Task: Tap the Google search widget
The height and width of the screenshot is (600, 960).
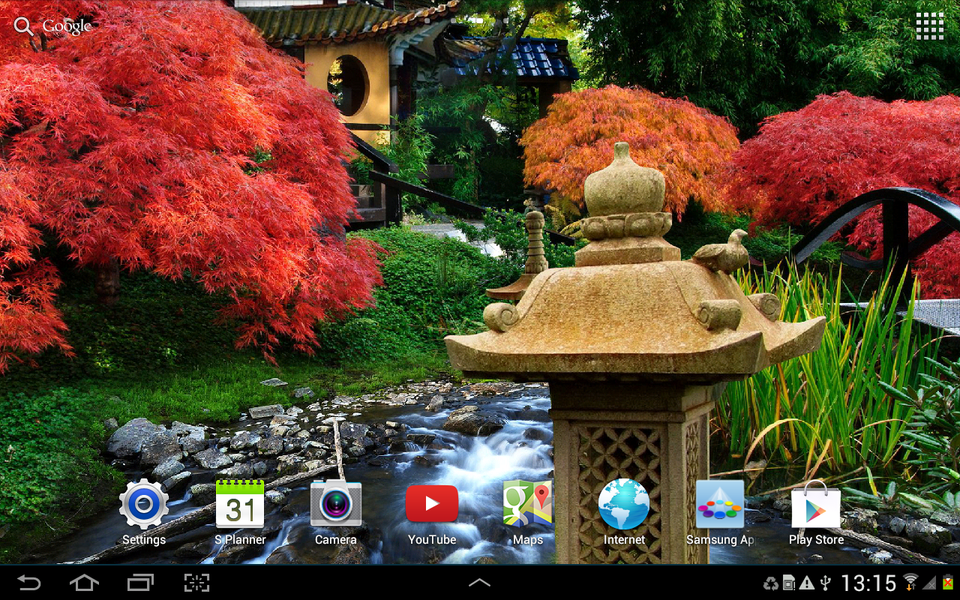Action: coord(53,26)
